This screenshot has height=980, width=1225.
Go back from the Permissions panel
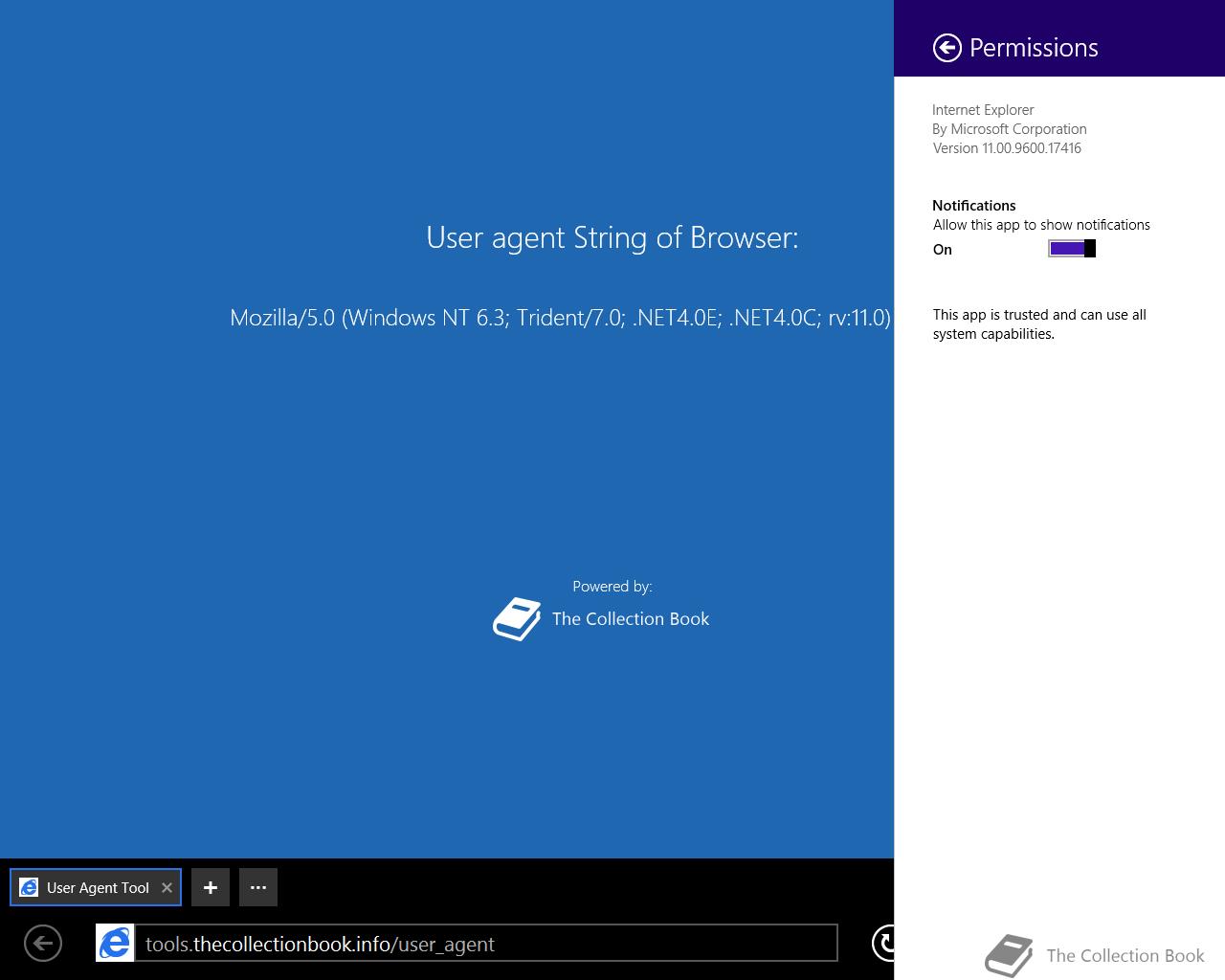click(x=947, y=48)
